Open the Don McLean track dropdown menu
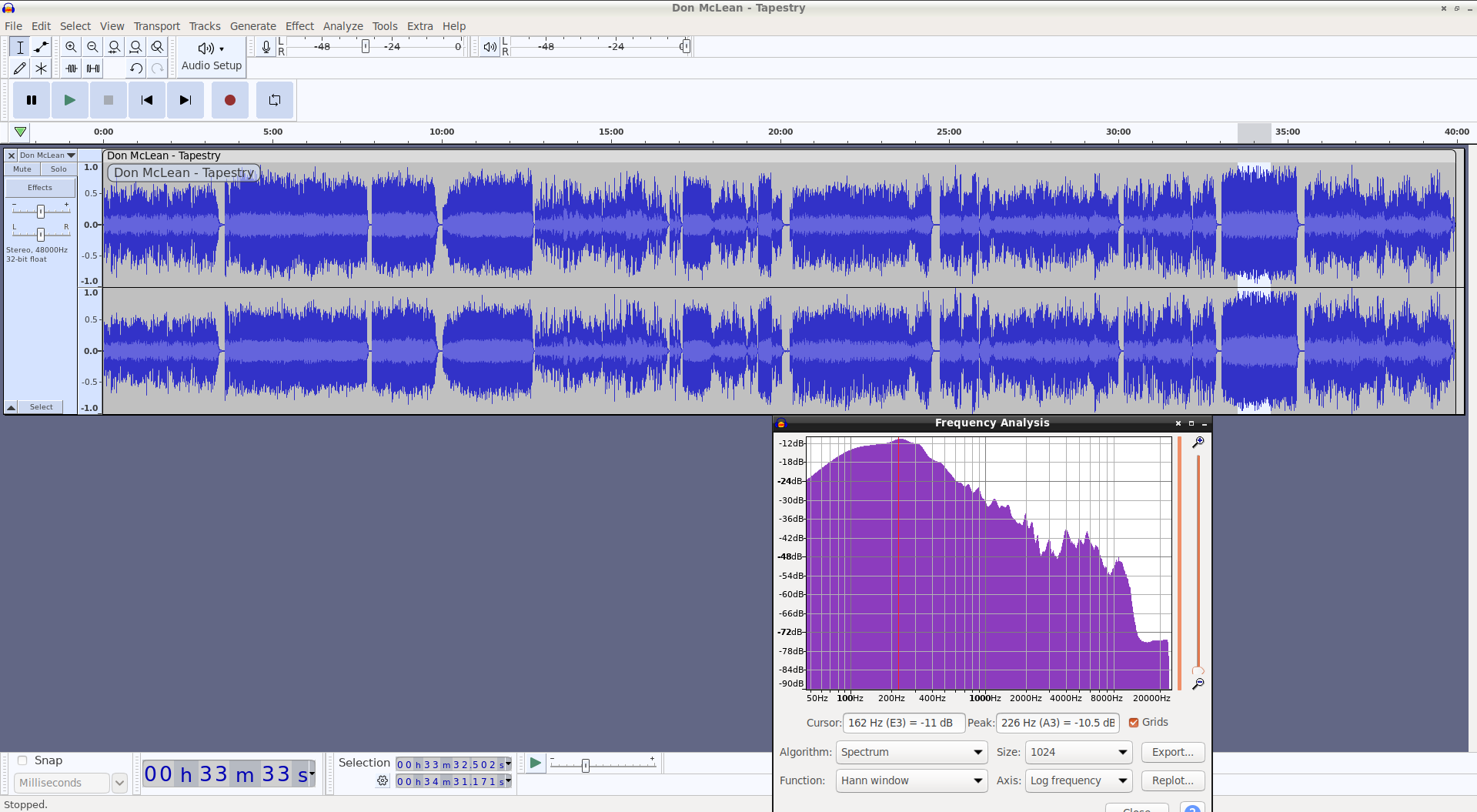The image size is (1477, 812). coord(47,155)
